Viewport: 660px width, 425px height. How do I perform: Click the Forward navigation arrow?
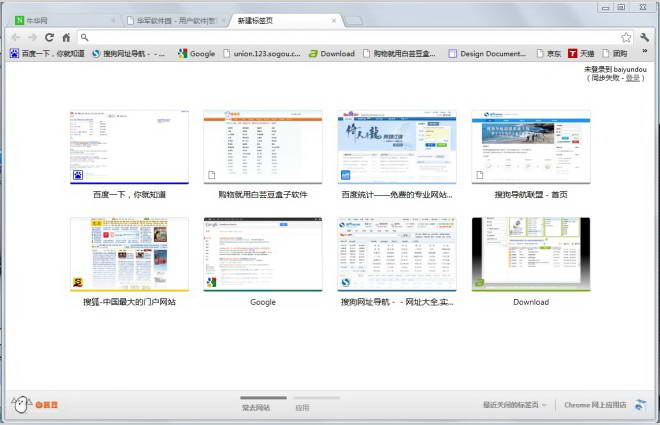[32, 37]
